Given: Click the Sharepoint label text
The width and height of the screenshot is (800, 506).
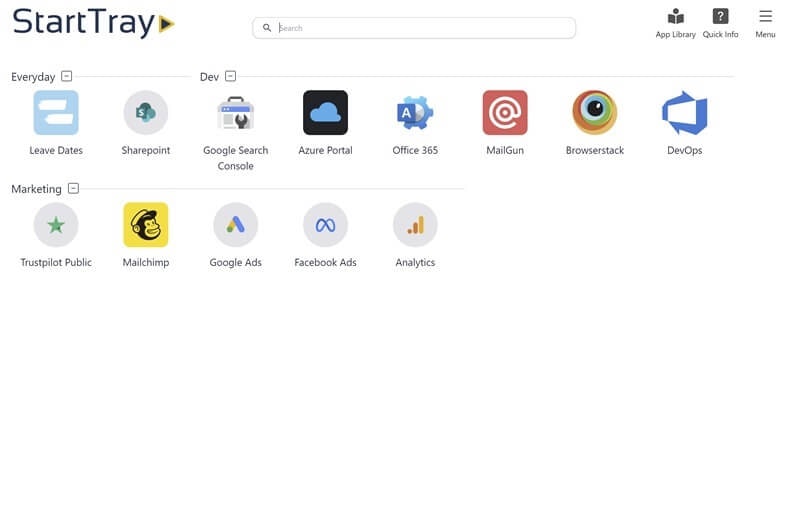Looking at the screenshot, I should 146,150.
